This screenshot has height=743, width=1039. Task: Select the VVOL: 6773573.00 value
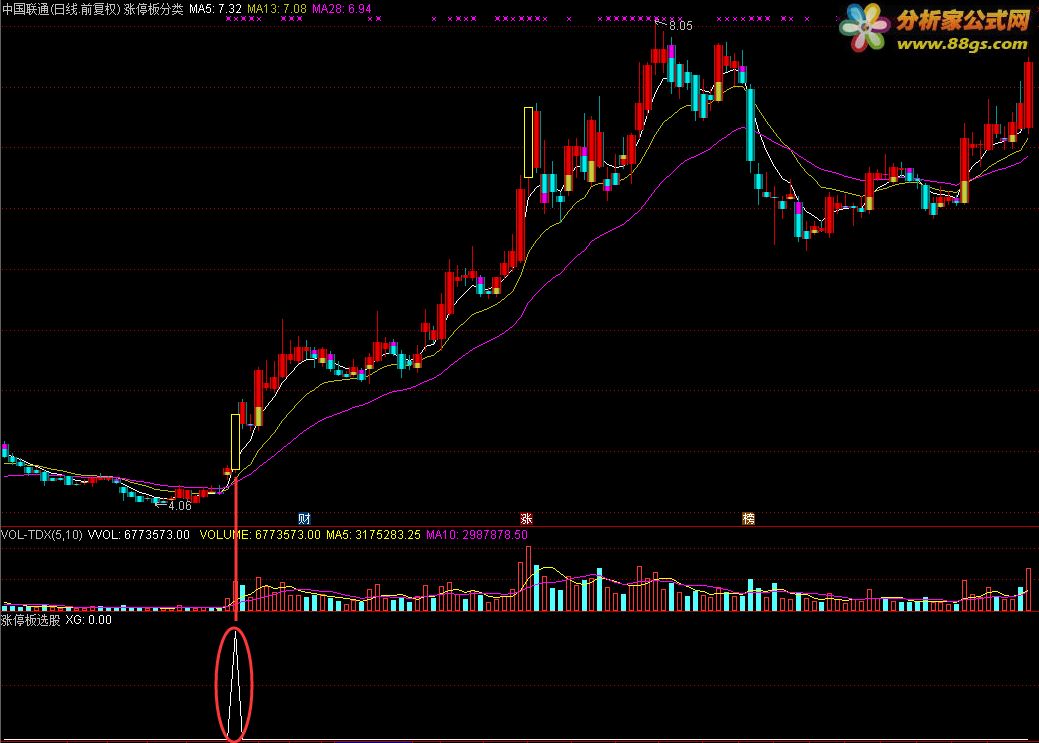coord(139,535)
